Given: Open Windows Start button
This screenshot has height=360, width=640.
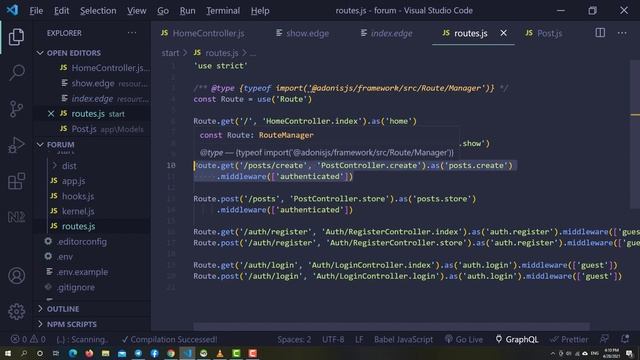Looking at the screenshot, I should (8, 353).
